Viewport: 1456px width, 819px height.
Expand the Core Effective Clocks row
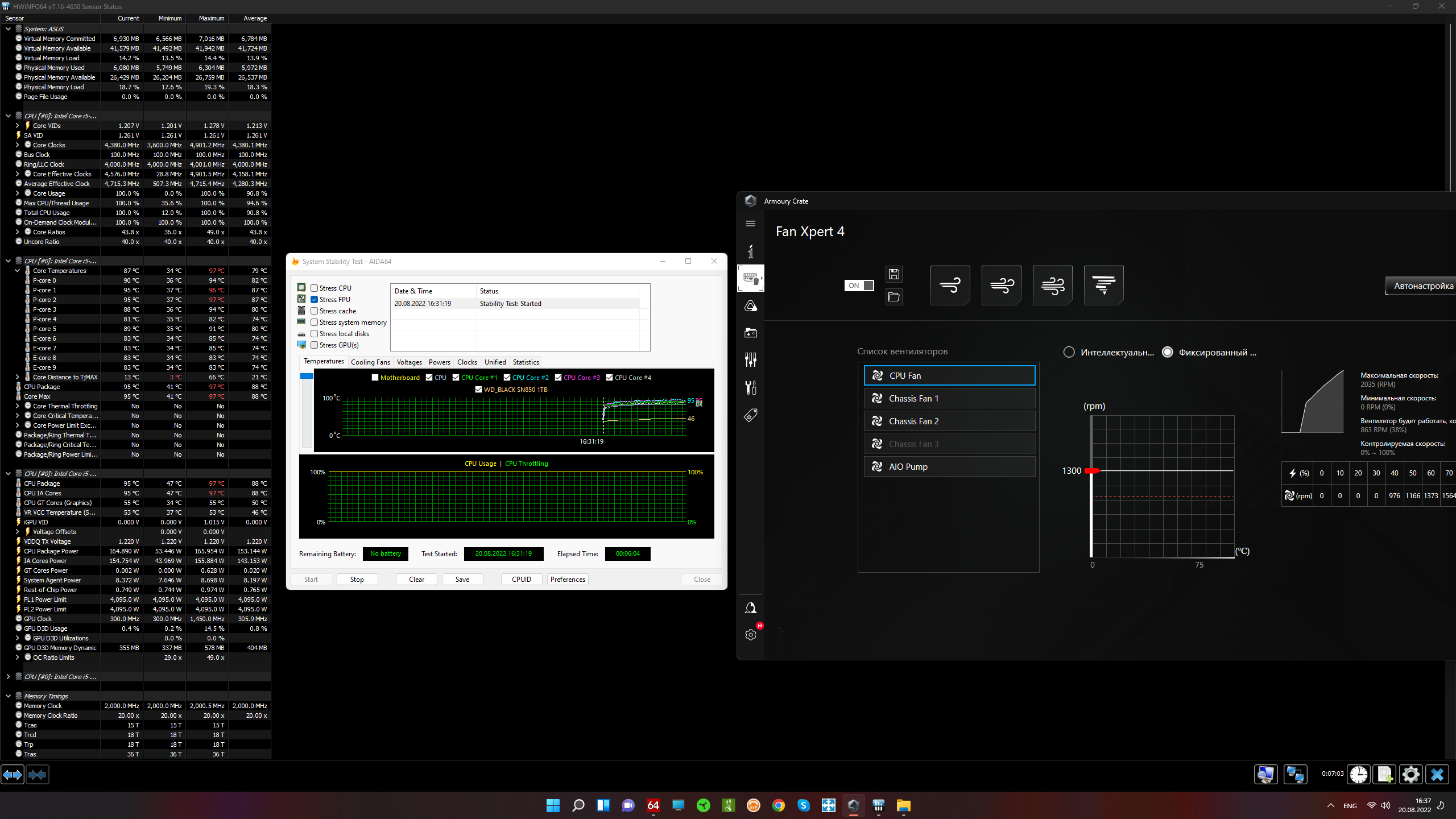[17, 174]
